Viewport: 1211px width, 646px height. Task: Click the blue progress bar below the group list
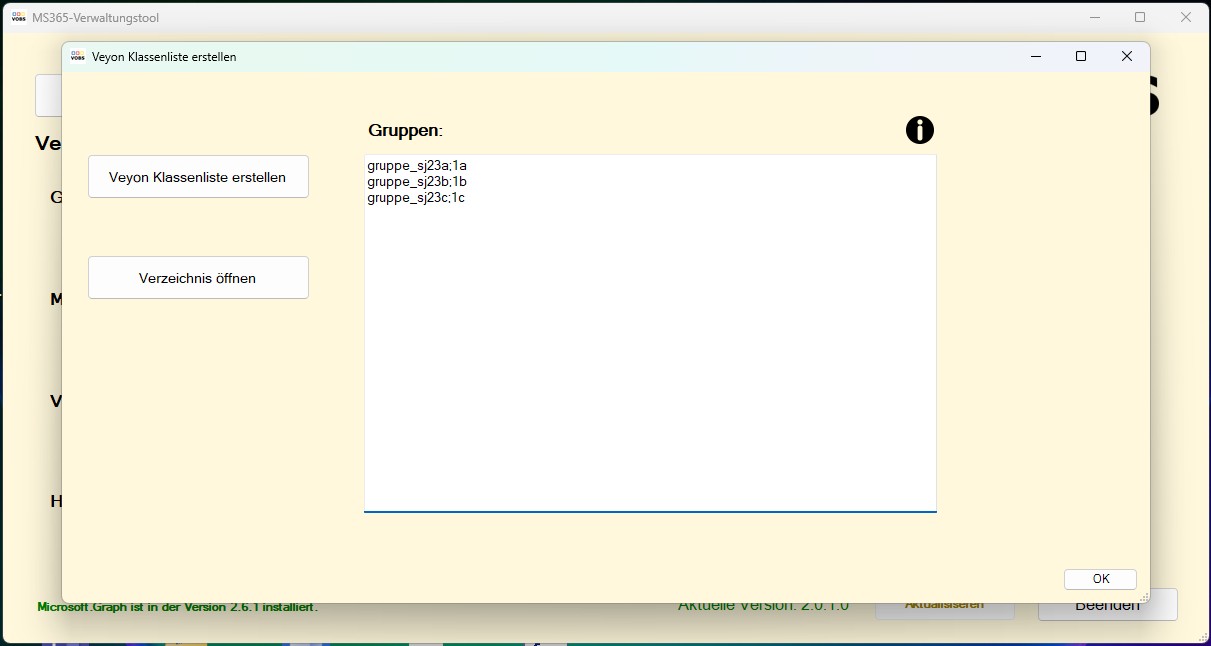tap(650, 512)
